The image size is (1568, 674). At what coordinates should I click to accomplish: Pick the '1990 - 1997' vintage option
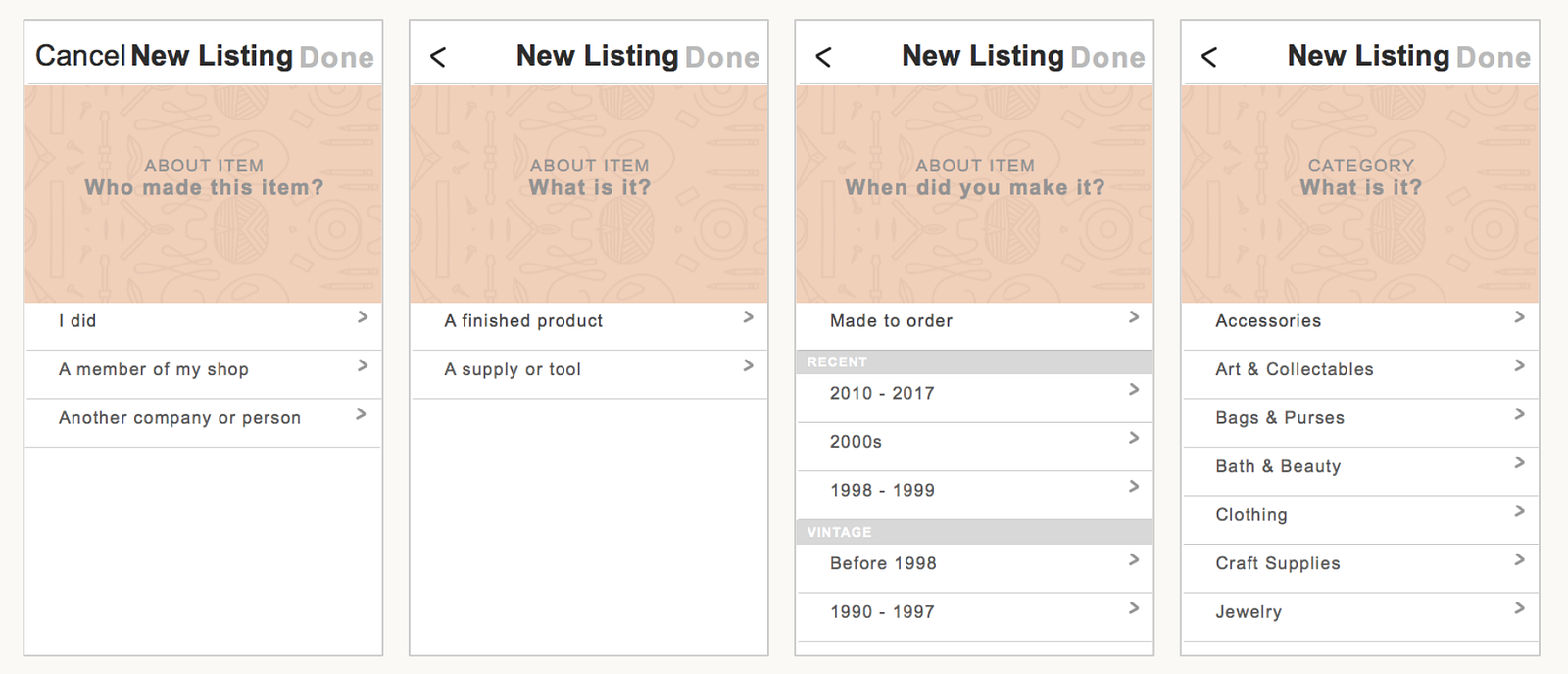[882, 612]
